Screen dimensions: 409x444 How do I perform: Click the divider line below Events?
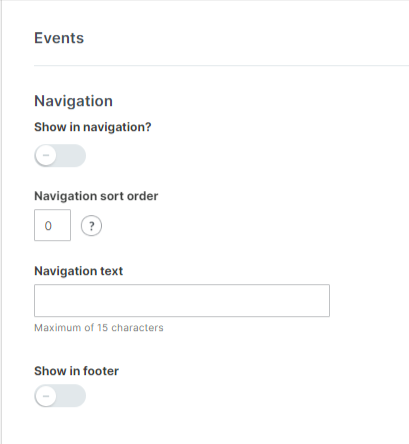221,66
